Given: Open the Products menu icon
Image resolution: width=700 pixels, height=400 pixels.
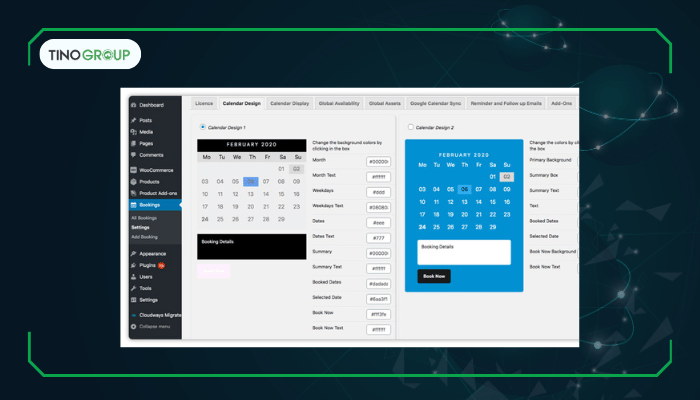Looking at the screenshot, I should (x=133, y=182).
